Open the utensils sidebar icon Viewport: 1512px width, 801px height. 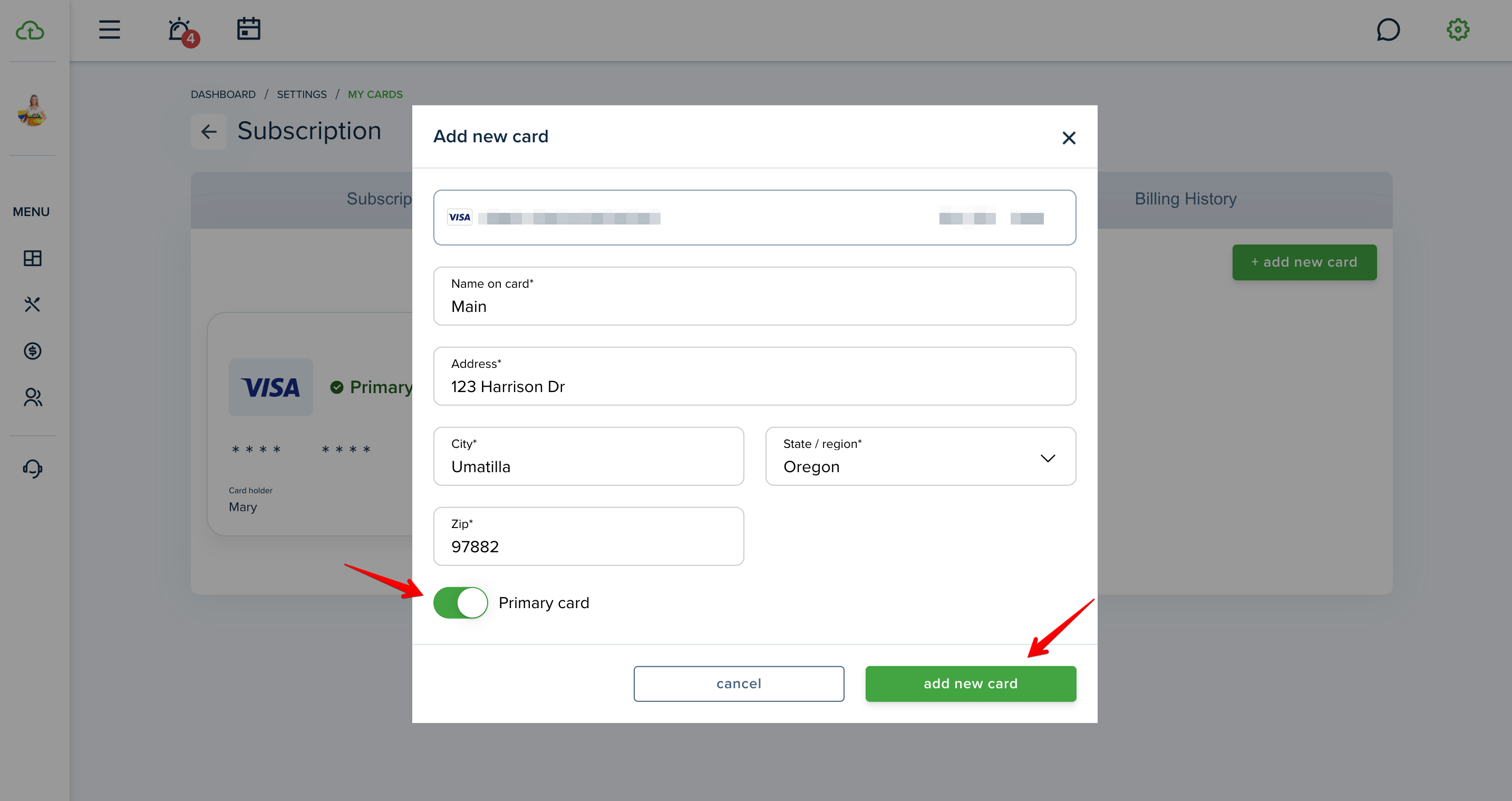(32, 305)
